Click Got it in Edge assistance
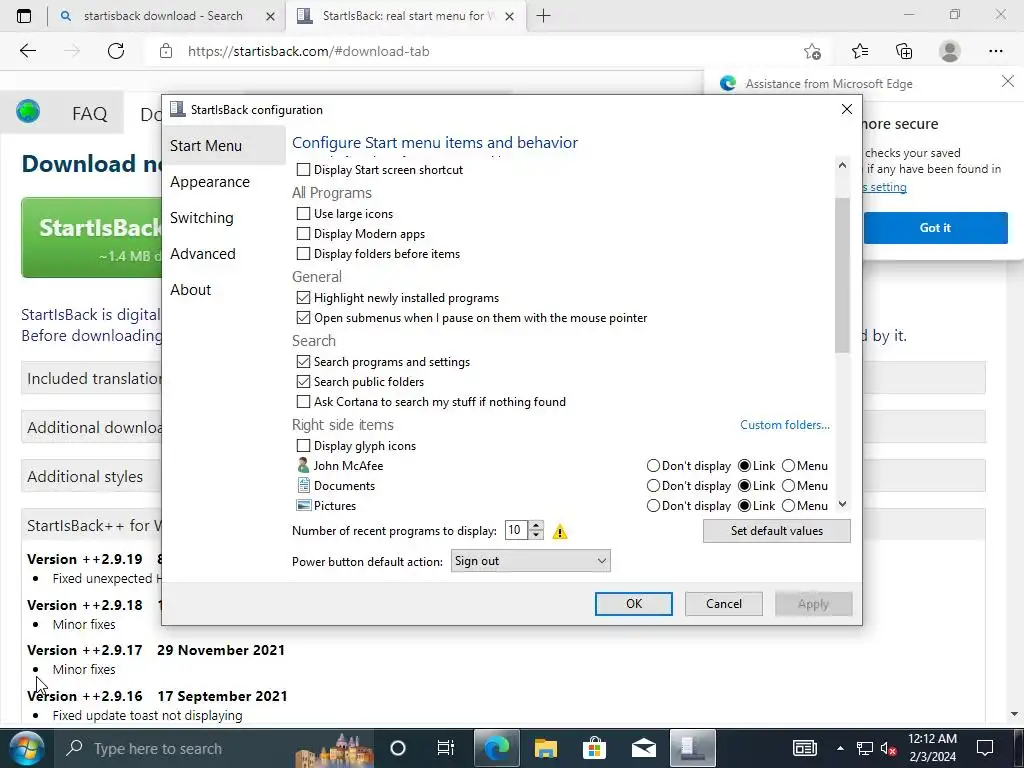The image size is (1024, 768). click(935, 228)
